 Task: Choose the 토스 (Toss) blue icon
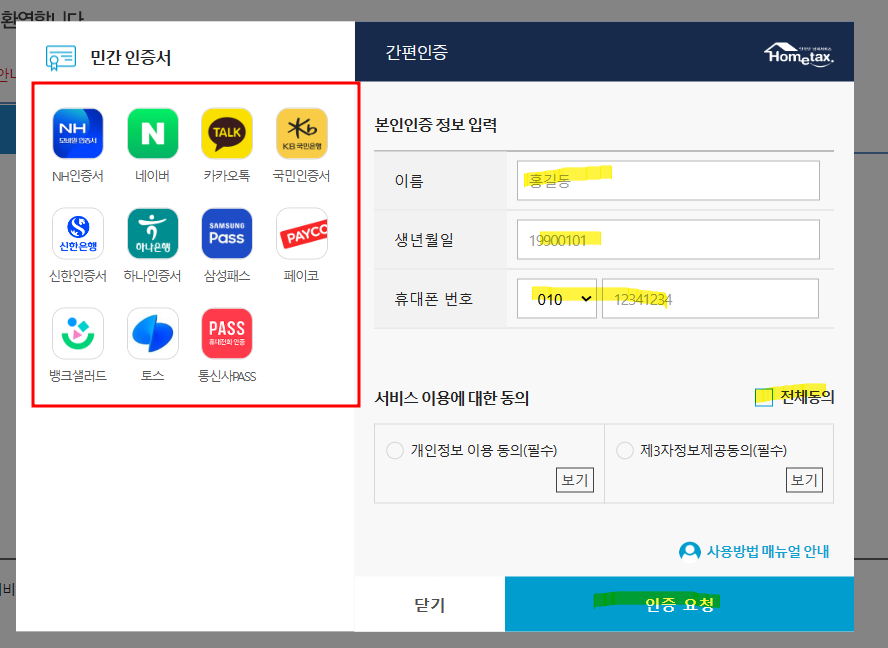(x=152, y=334)
